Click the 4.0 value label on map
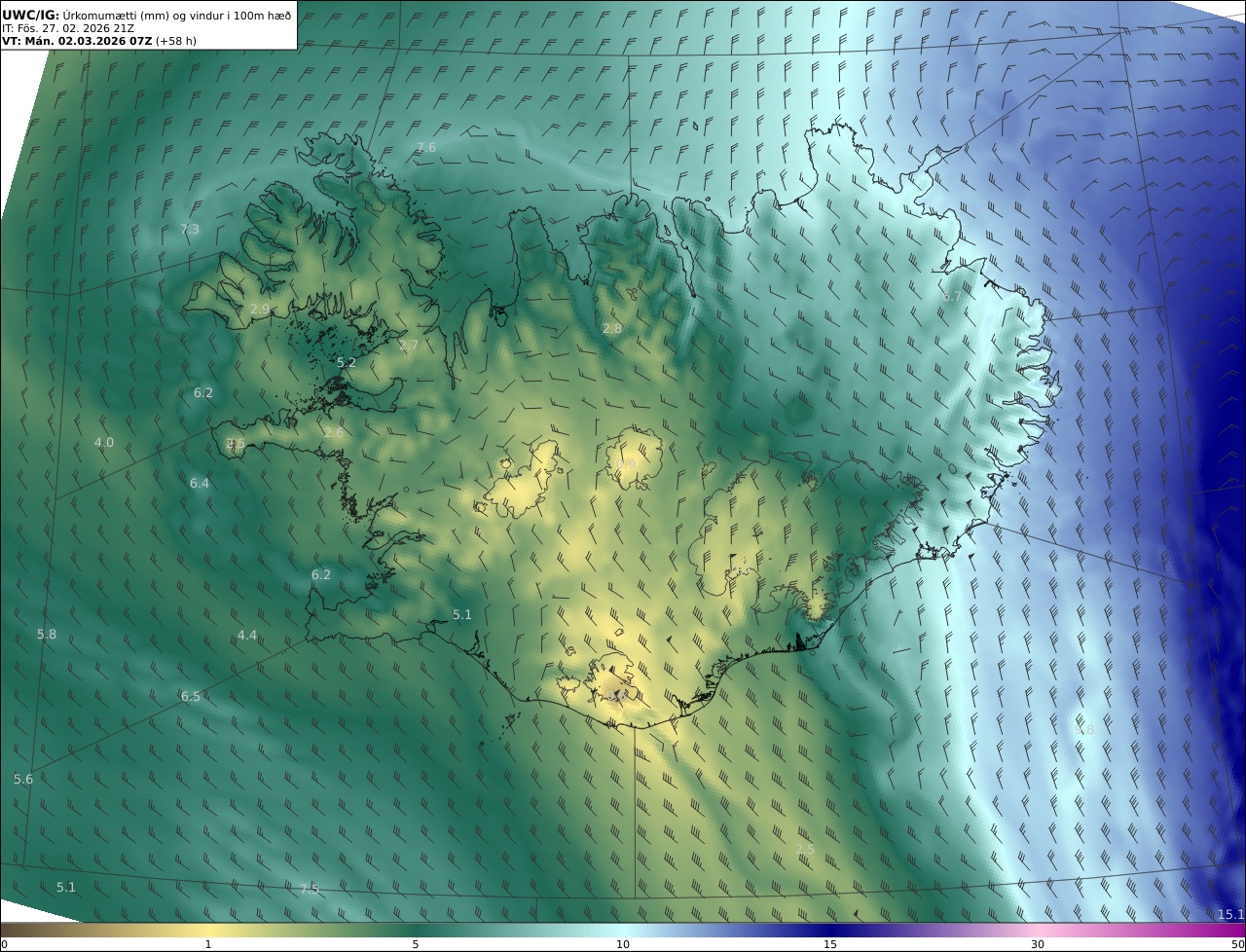1246x952 pixels. 104,442
